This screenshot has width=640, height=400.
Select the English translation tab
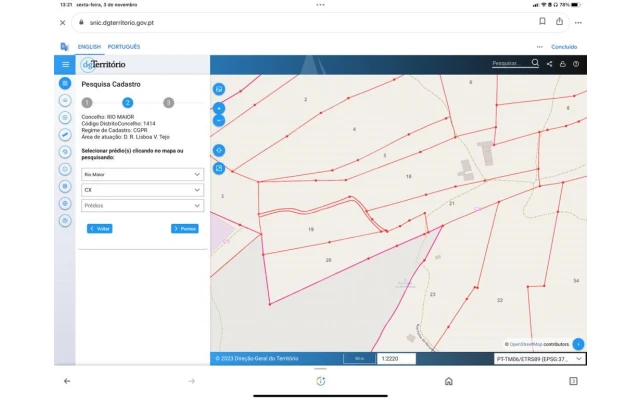(x=90, y=46)
